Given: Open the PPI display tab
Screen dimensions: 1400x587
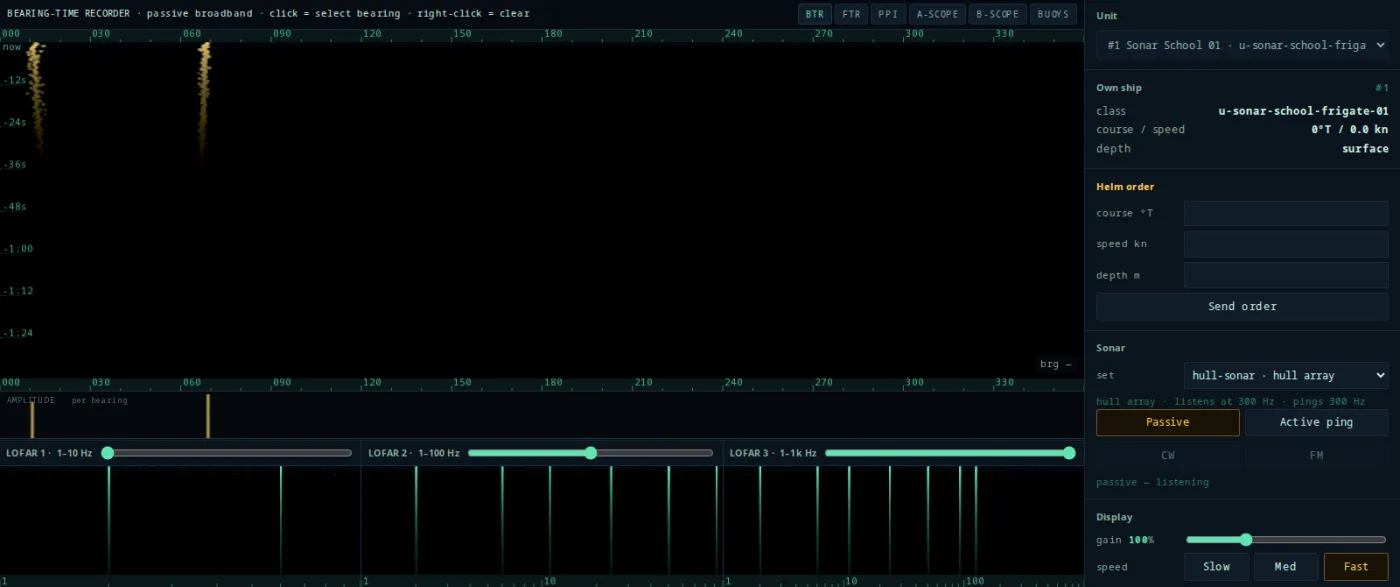Looking at the screenshot, I should click(887, 14).
